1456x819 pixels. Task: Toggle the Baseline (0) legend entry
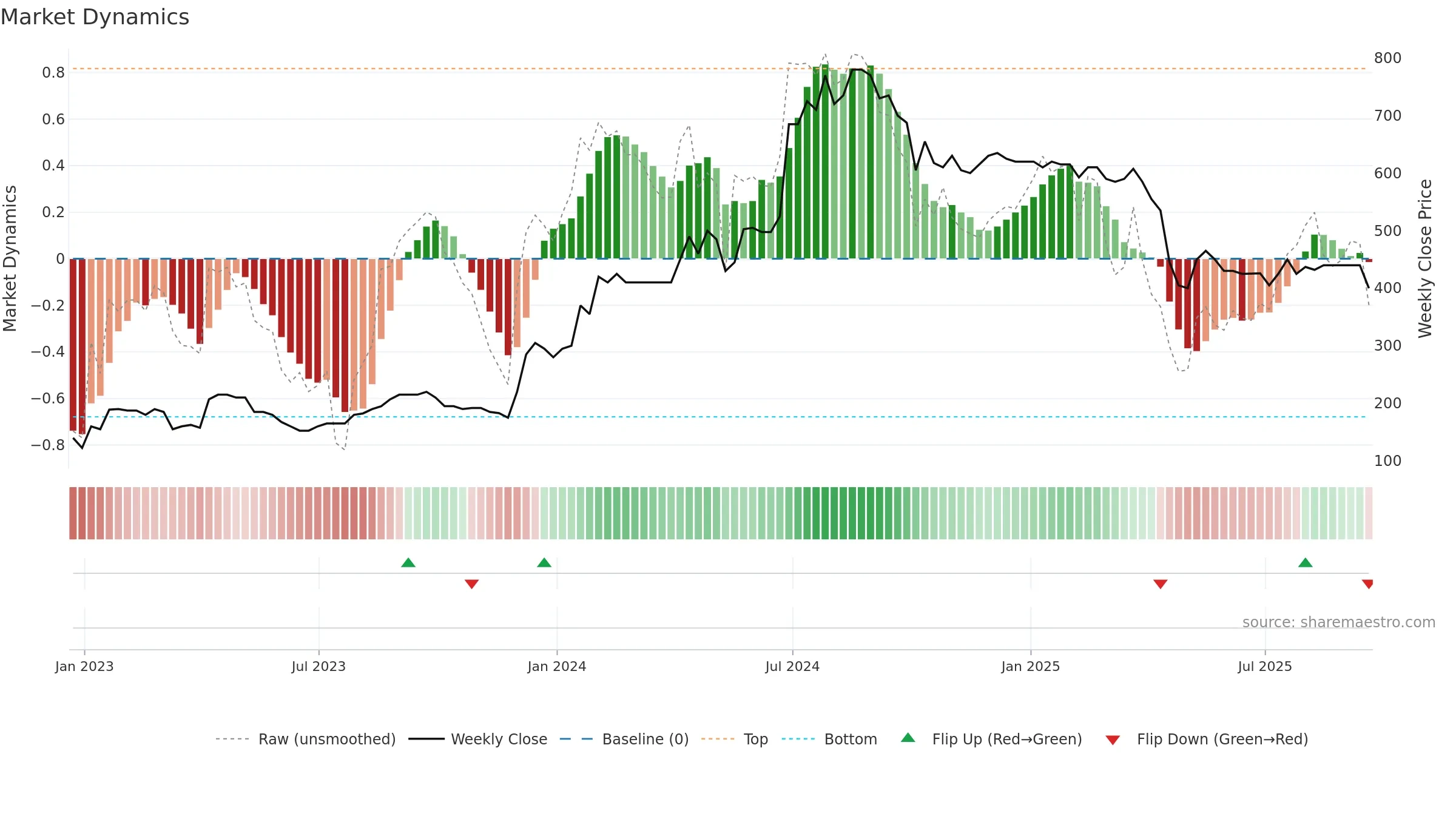(624, 739)
